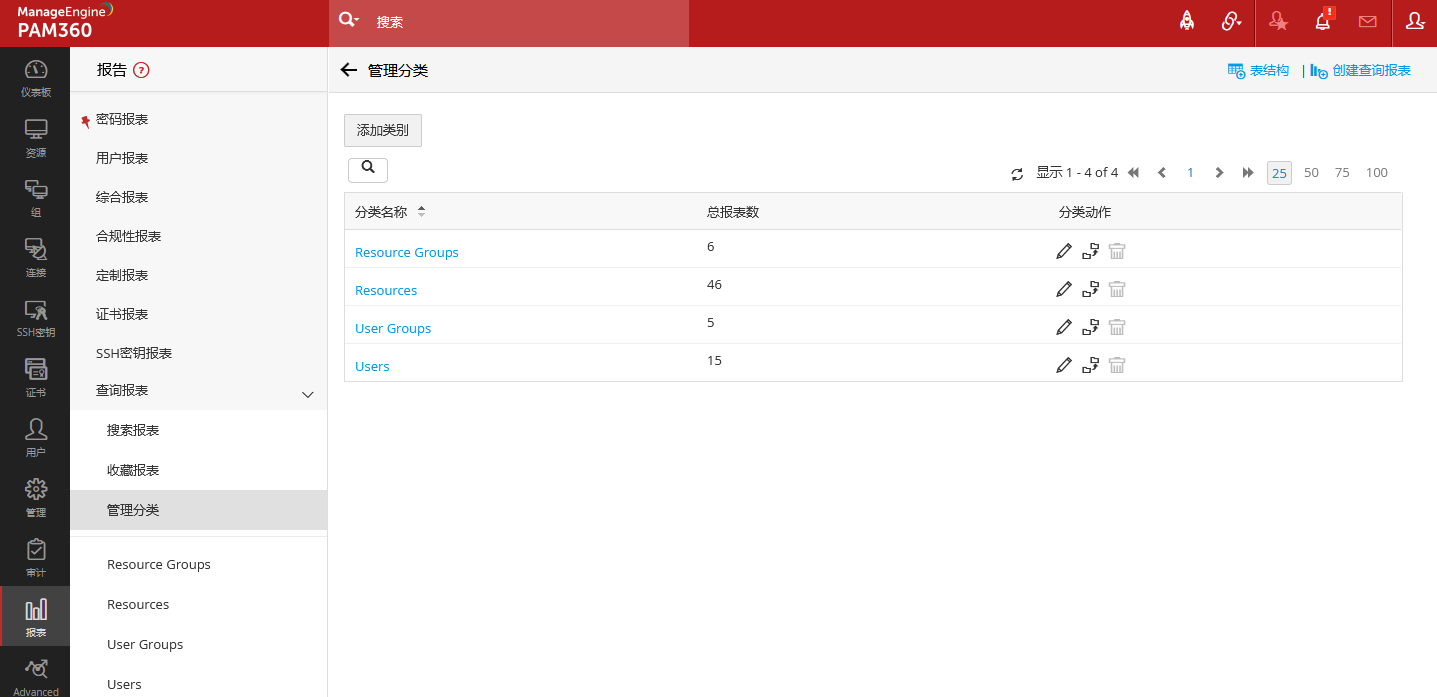Open 密码报表 in the reports menu

[122, 119]
